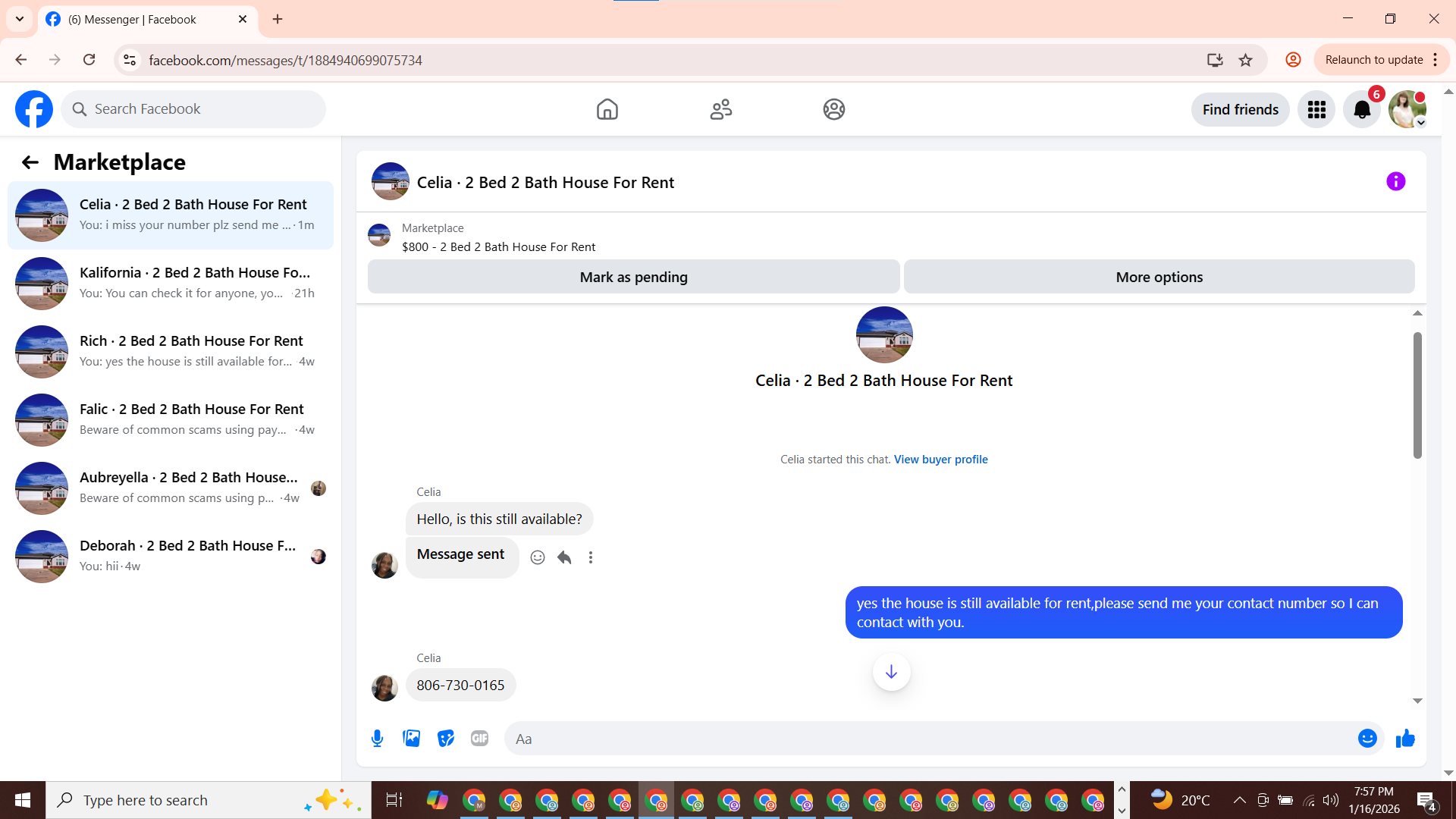Open the sticker picker icon

click(x=446, y=739)
